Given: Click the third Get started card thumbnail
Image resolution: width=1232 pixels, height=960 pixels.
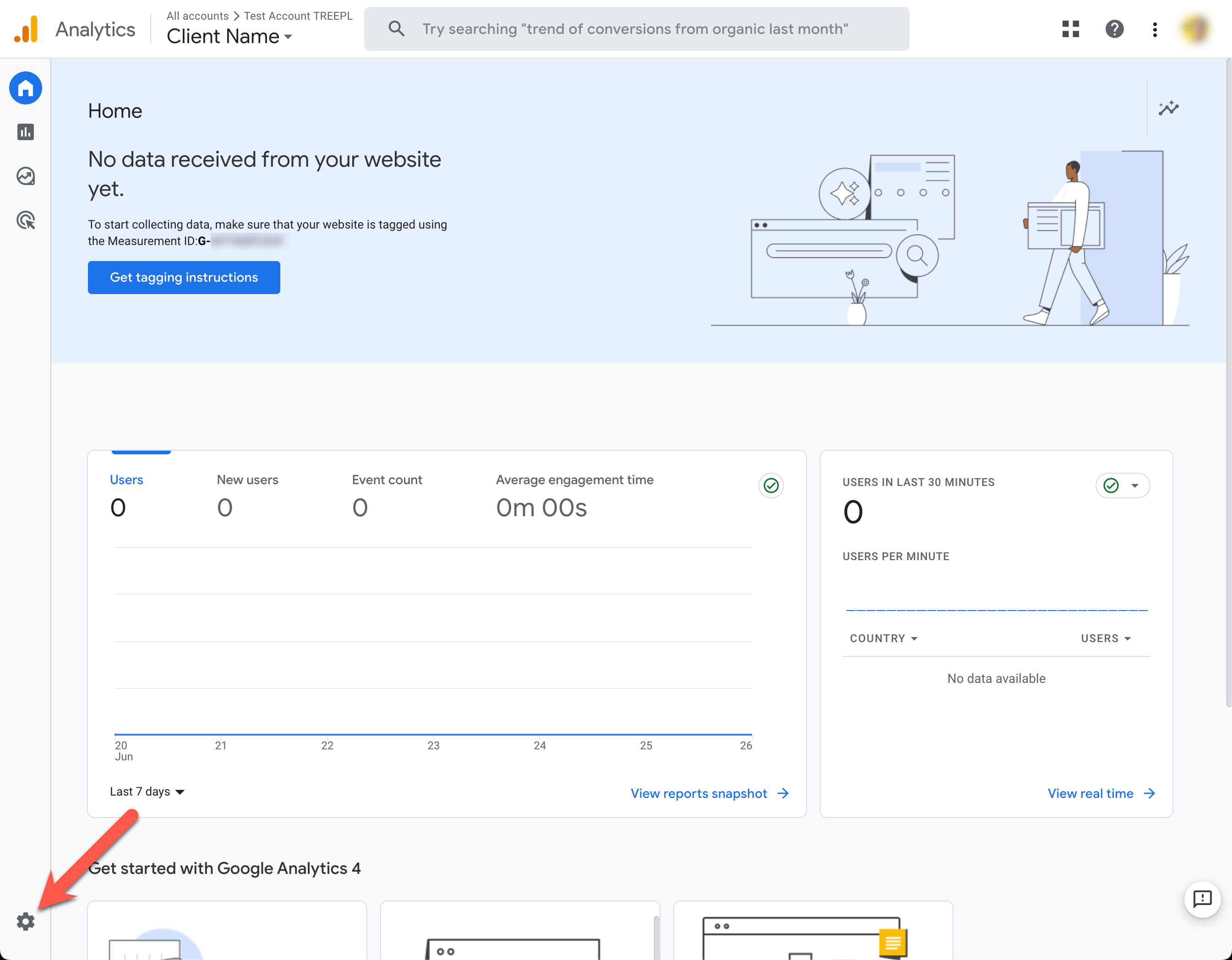Looking at the screenshot, I should pyautogui.click(x=813, y=931).
